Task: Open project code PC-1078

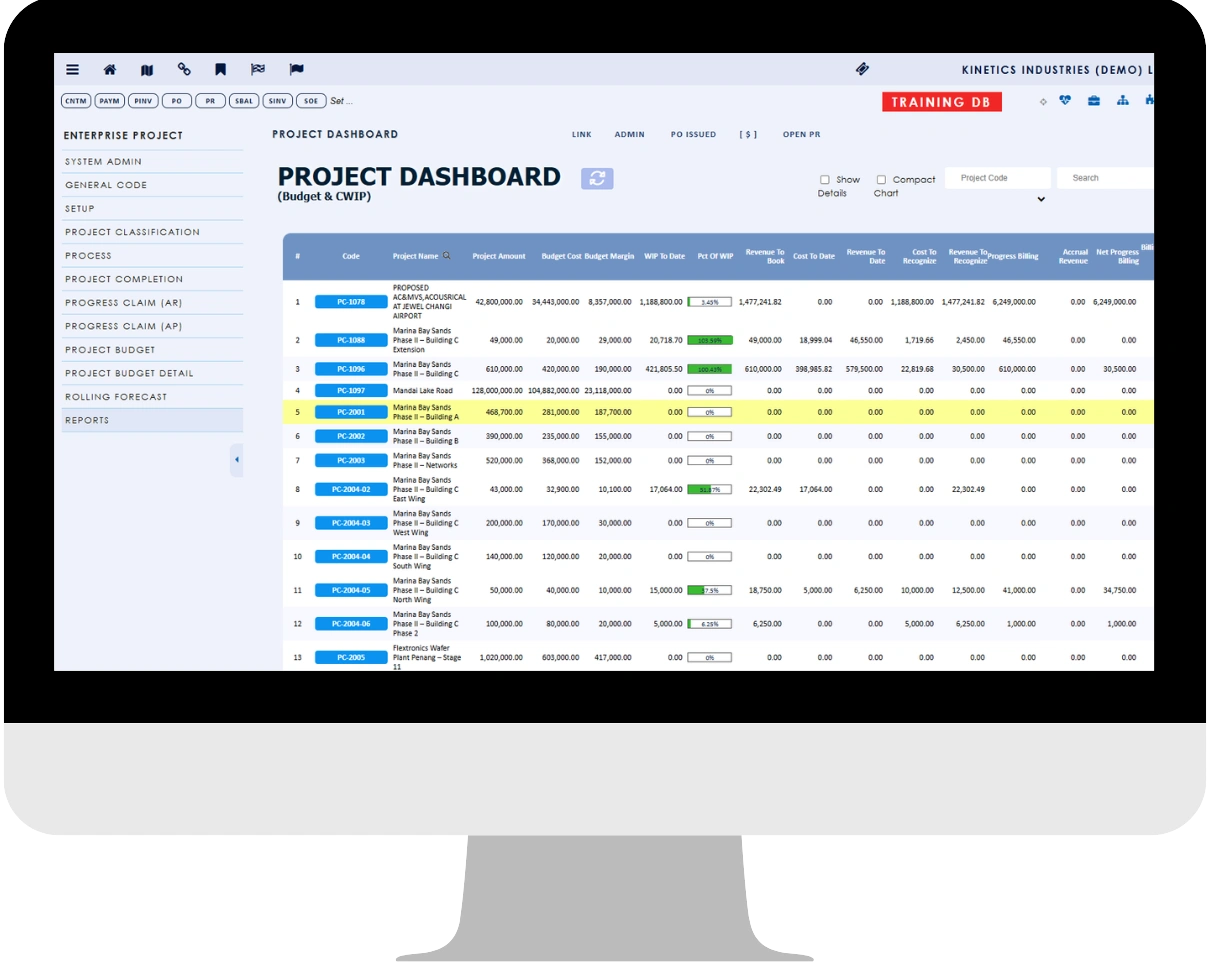Action: [x=351, y=302]
